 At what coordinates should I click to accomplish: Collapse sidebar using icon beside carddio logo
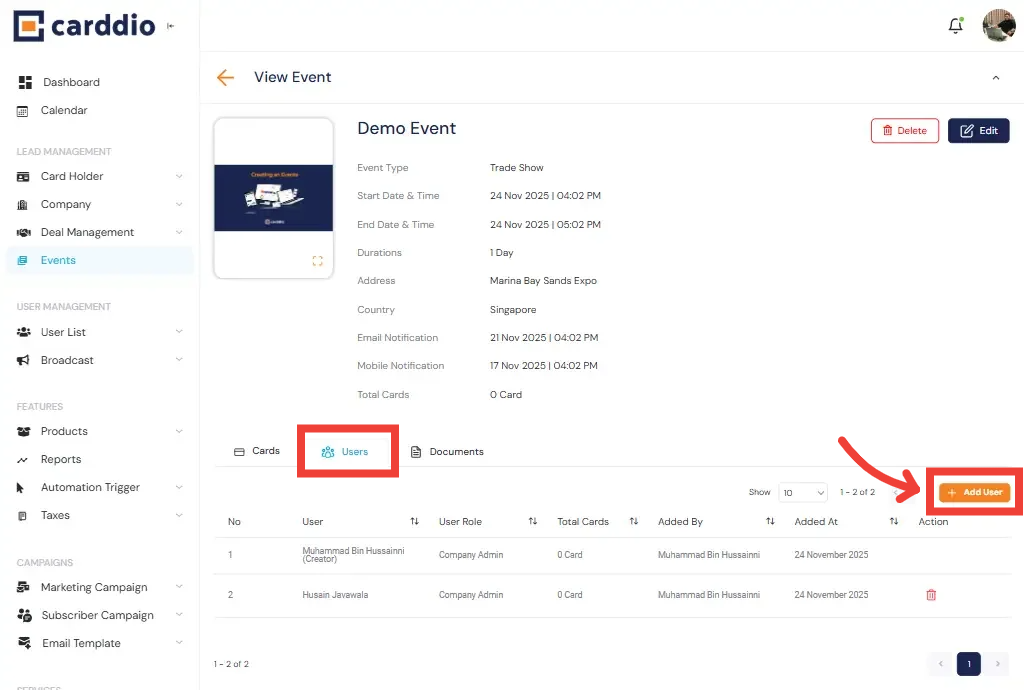171,26
